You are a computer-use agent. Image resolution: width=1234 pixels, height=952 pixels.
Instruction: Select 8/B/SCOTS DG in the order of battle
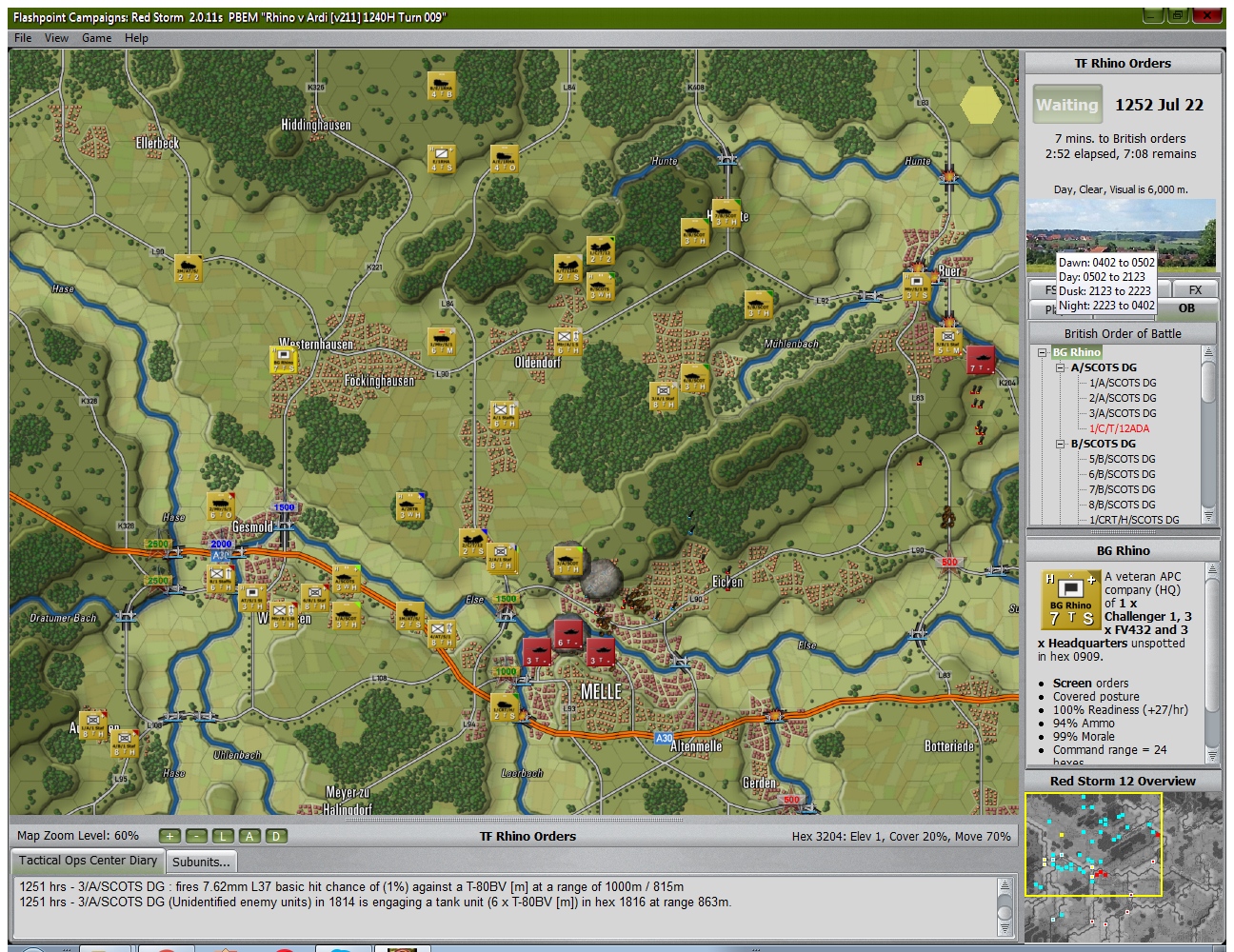1123,505
